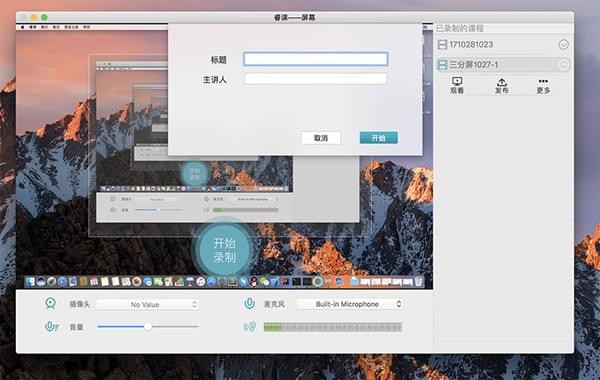Click the 音量 volume slider handle
The image size is (600, 380).
[148, 327]
